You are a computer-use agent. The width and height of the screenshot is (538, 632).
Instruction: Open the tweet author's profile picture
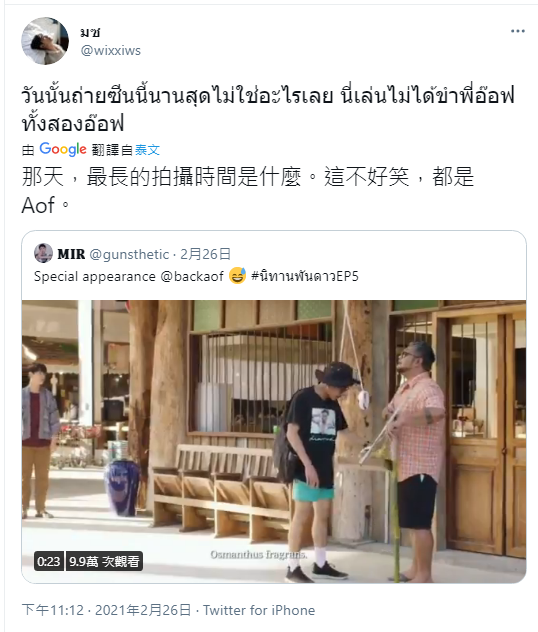pyautogui.click(x=45, y=41)
